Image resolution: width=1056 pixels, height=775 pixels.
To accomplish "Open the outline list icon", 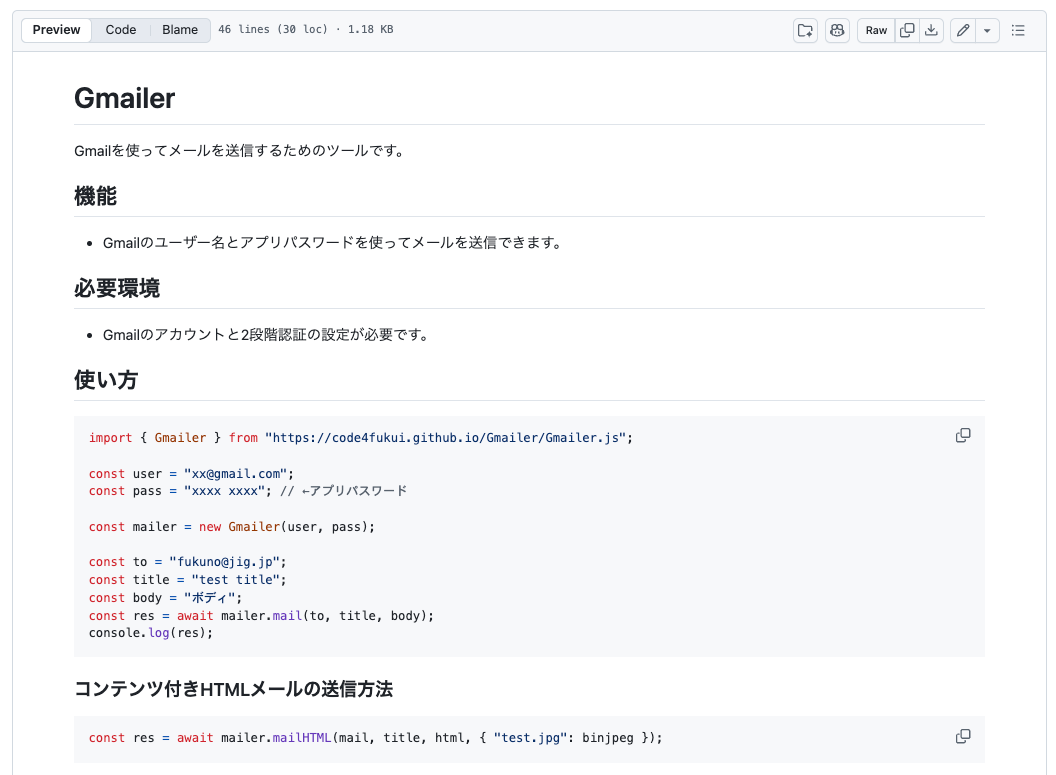I will tap(1018, 30).
